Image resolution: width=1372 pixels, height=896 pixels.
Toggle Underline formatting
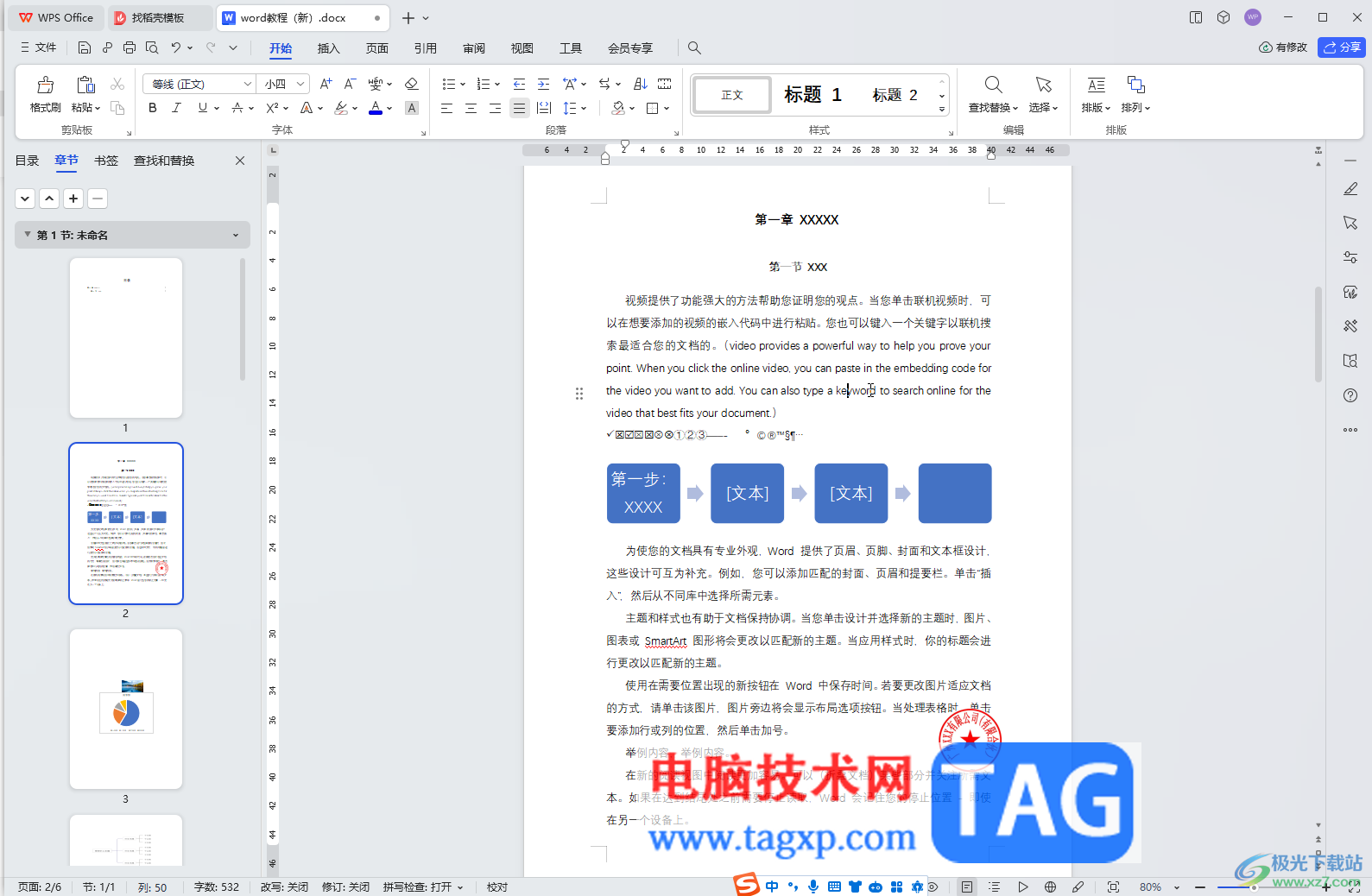tap(202, 108)
